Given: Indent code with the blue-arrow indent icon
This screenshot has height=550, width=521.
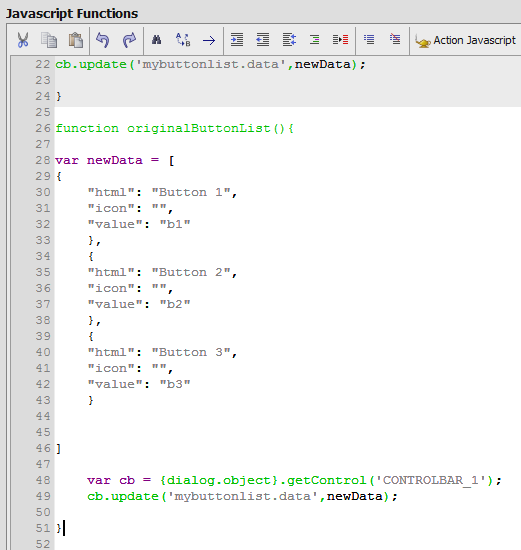Looking at the screenshot, I should tap(237, 40).
